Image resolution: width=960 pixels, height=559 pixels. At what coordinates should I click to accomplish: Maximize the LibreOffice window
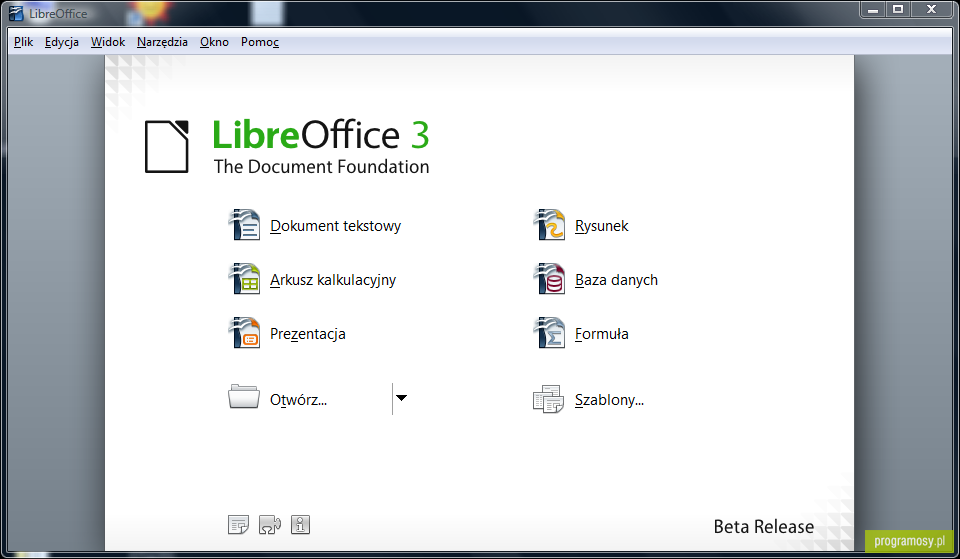tap(898, 10)
